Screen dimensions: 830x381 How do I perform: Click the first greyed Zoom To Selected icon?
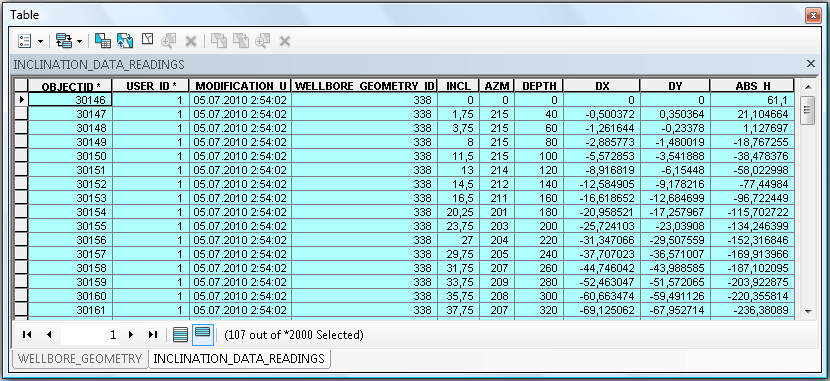pos(168,41)
